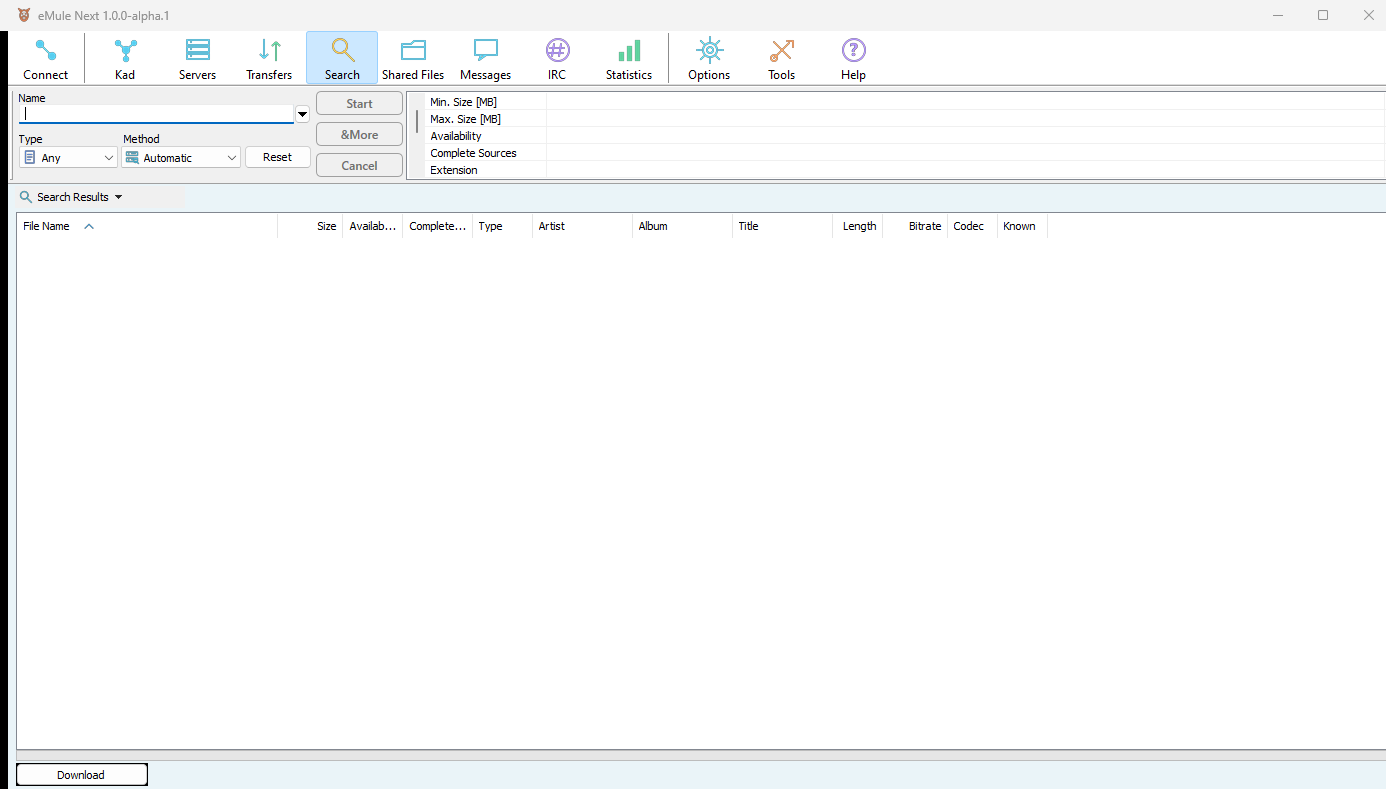Image resolution: width=1386 pixels, height=789 pixels.
Task: Click the Start search button
Action: [359, 104]
